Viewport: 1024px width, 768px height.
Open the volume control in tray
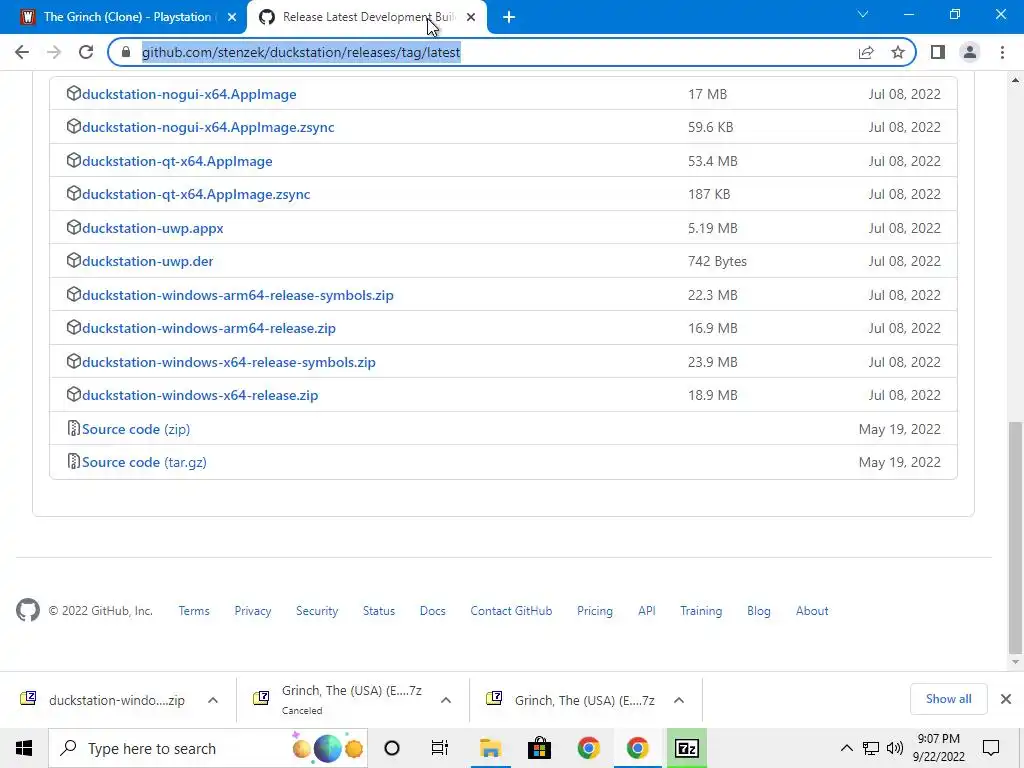(x=895, y=748)
